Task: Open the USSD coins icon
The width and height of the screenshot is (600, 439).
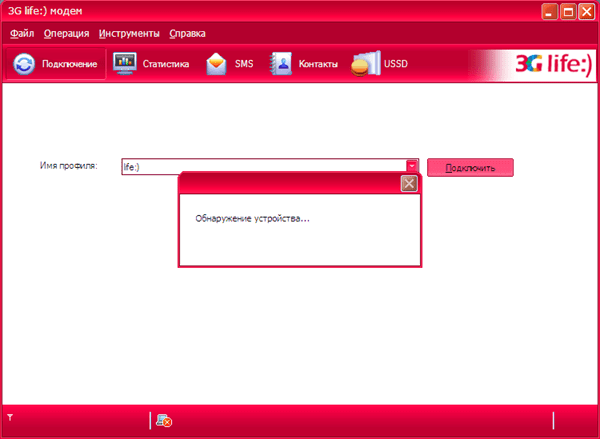Action: click(365, 64)
